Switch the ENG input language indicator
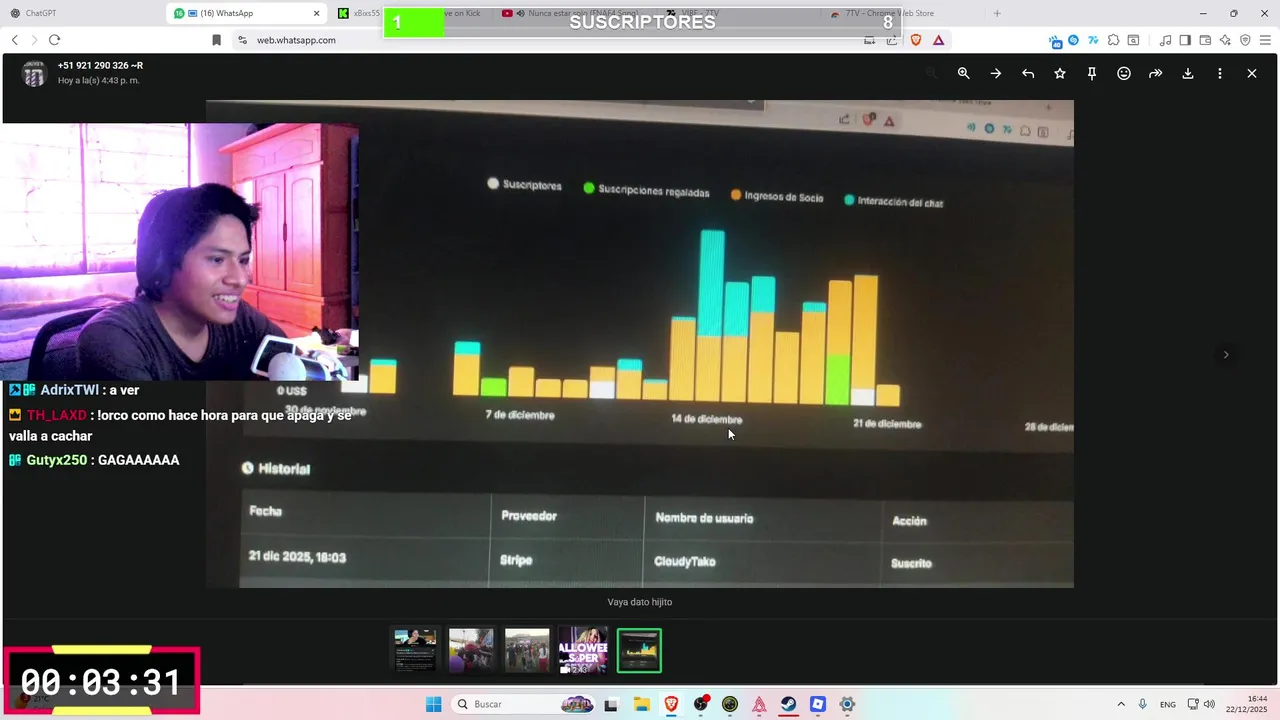Screen dimensions: 1280x720 1167,704
